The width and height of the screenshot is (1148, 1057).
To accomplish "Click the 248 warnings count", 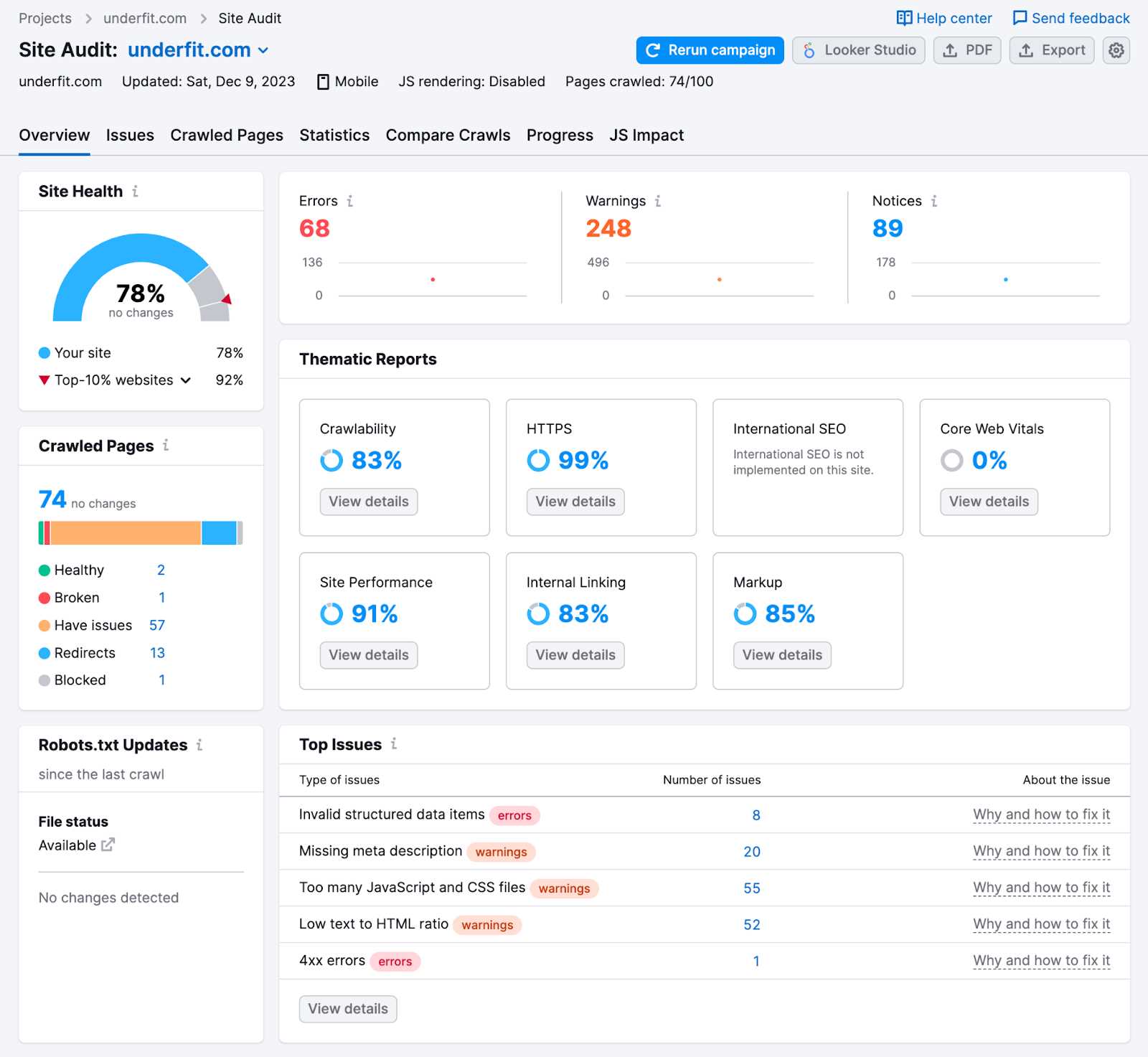I will (608, 228).
